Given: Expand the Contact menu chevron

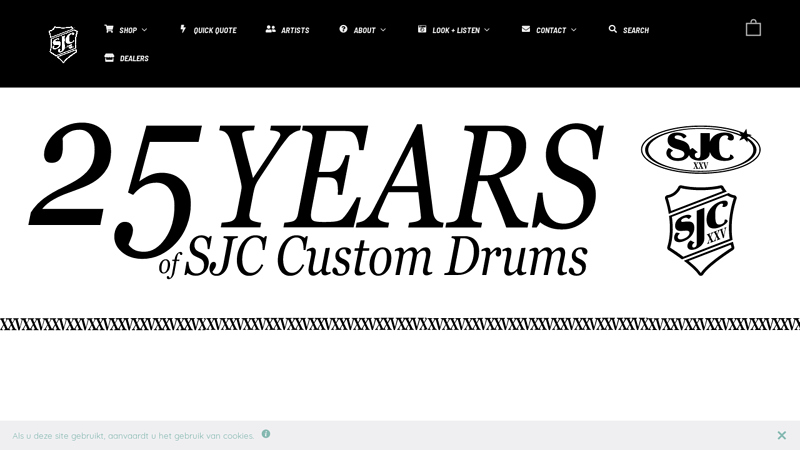Looking at the screenshot, I should pos(573,30).
